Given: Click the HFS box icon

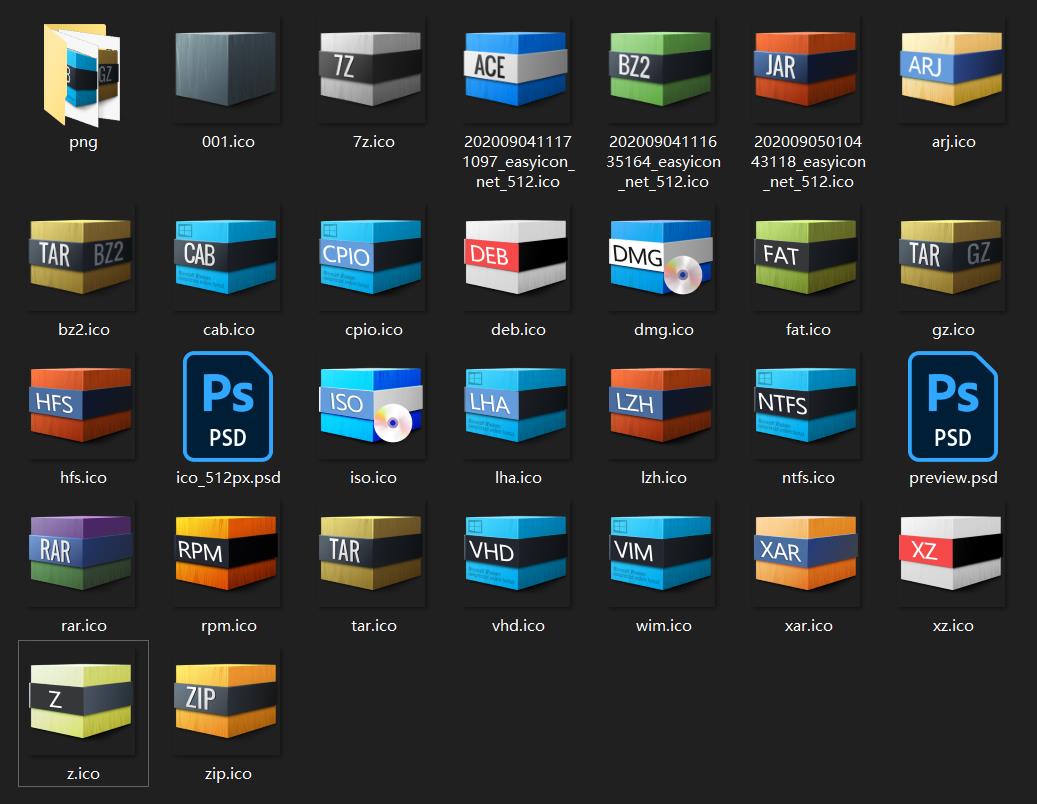Looking at the screenshot, I should click(81, 405).
